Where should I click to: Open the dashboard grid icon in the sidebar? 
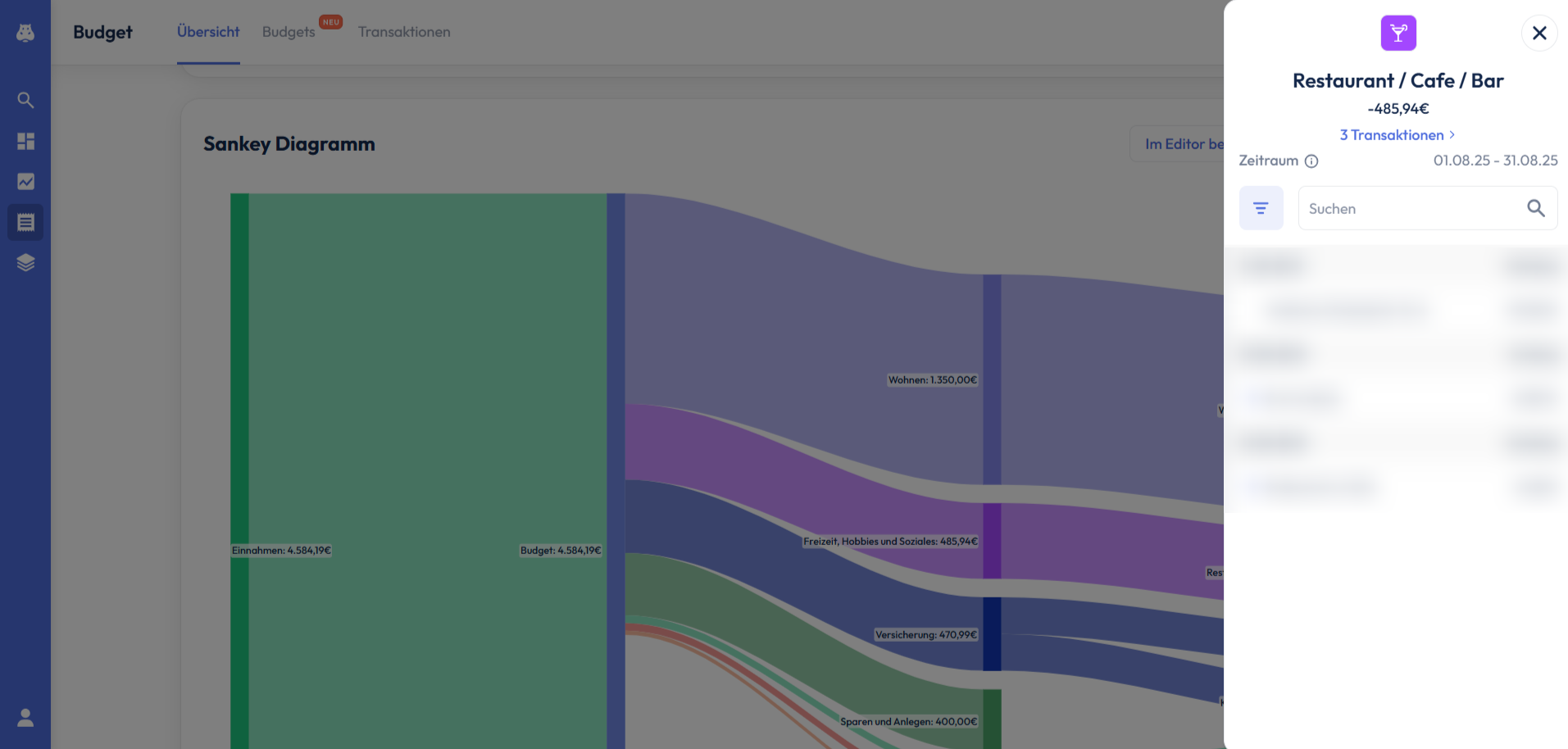click(25, 141)
